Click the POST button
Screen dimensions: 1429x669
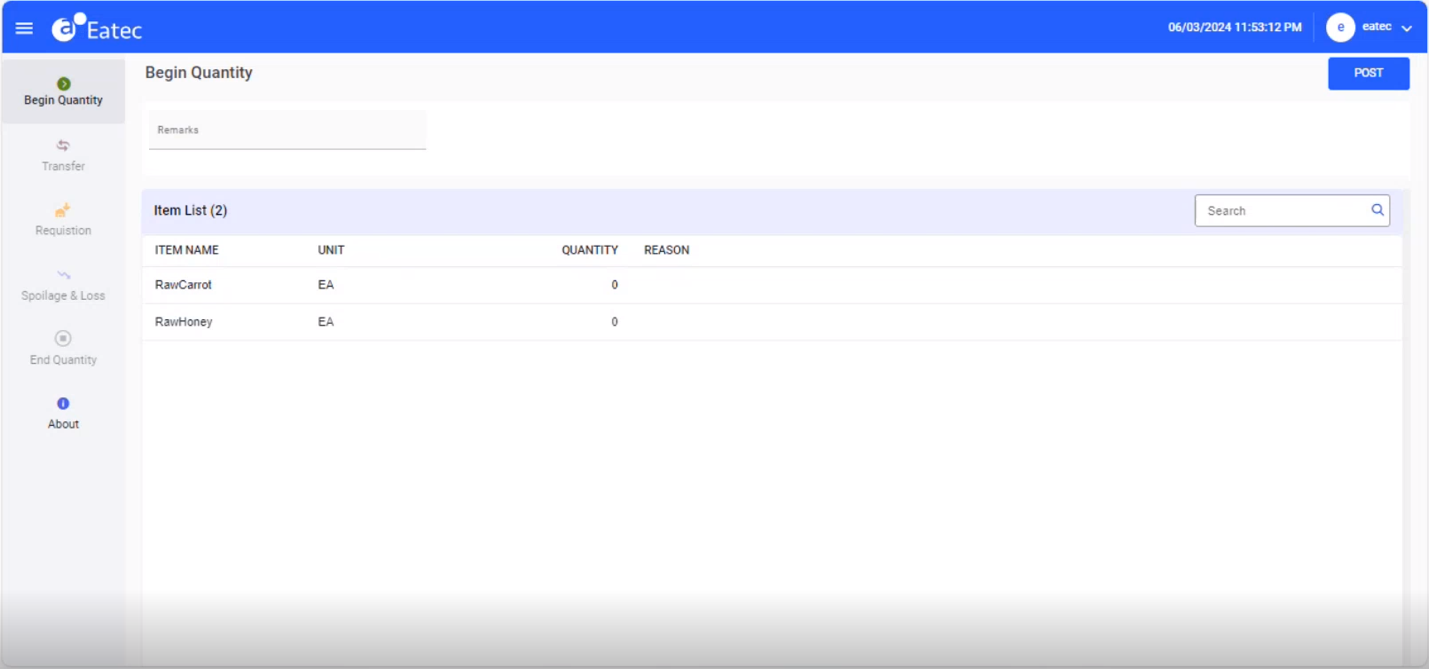pos(1368,73)
